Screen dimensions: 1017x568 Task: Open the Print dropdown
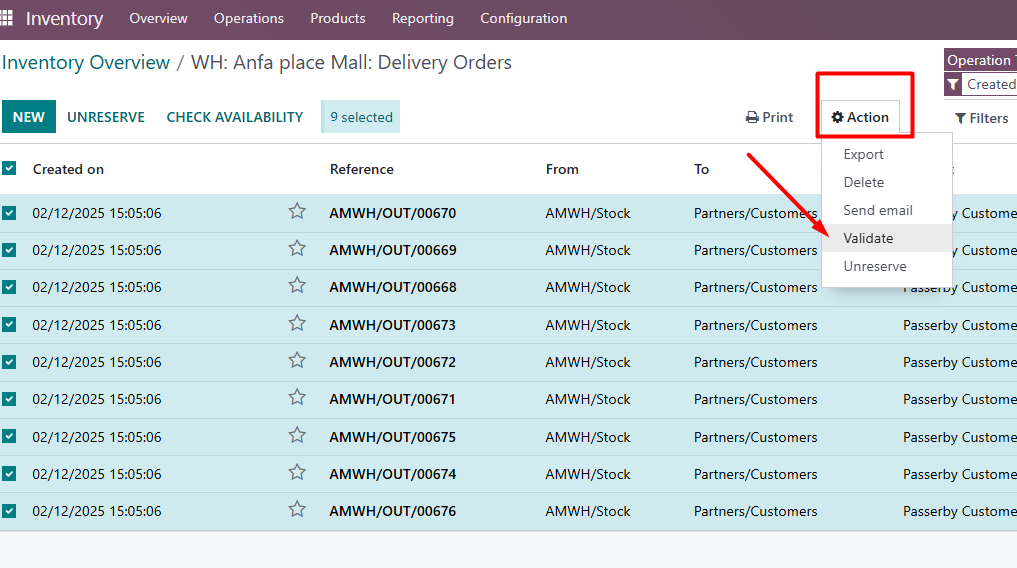point(769,117)
